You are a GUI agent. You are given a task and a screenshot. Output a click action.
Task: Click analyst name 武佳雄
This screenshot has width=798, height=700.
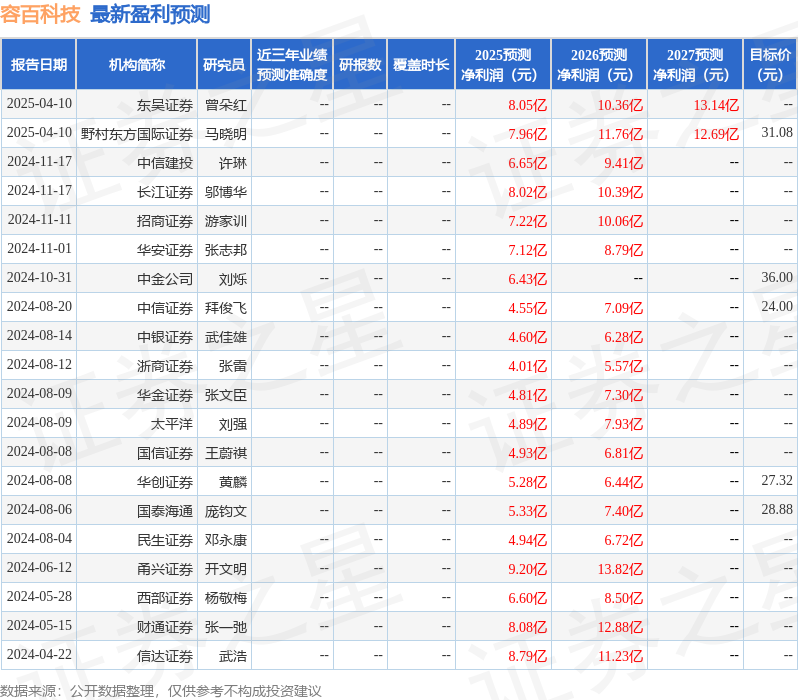pyautogui.click(x=226, y=338)
